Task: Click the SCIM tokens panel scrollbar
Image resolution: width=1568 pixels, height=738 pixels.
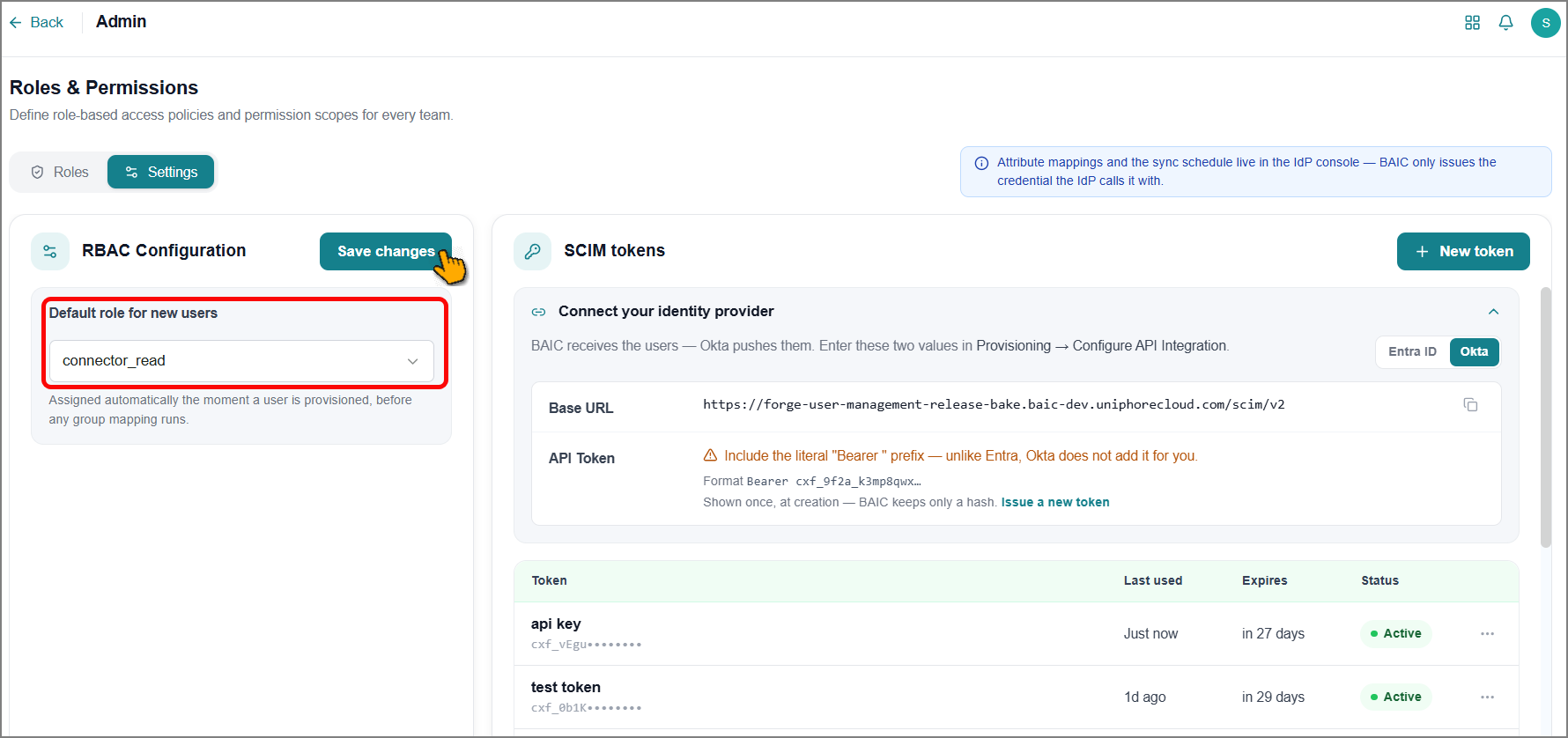Action: [1545, 417]
